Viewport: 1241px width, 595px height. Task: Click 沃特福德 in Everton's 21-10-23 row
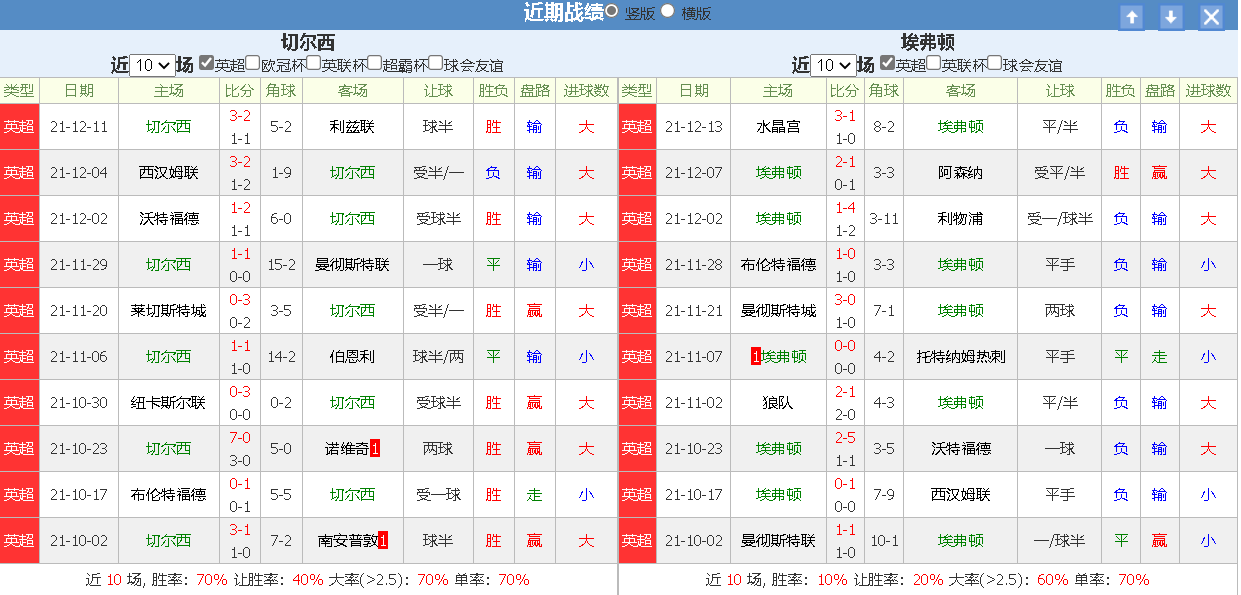click(x=960, y=449)
